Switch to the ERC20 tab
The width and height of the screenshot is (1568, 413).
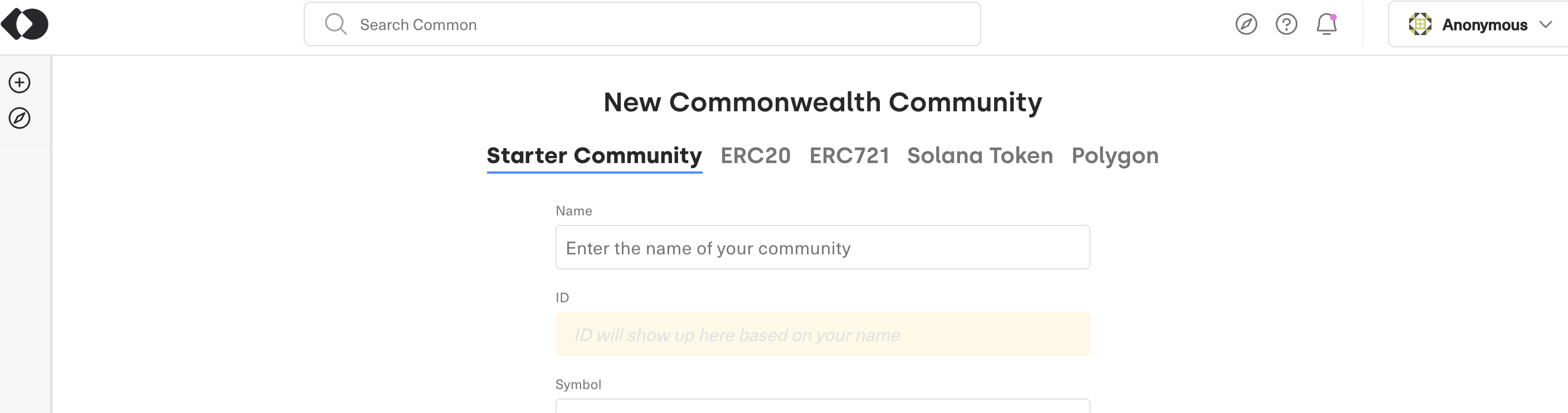click(756, 156)
